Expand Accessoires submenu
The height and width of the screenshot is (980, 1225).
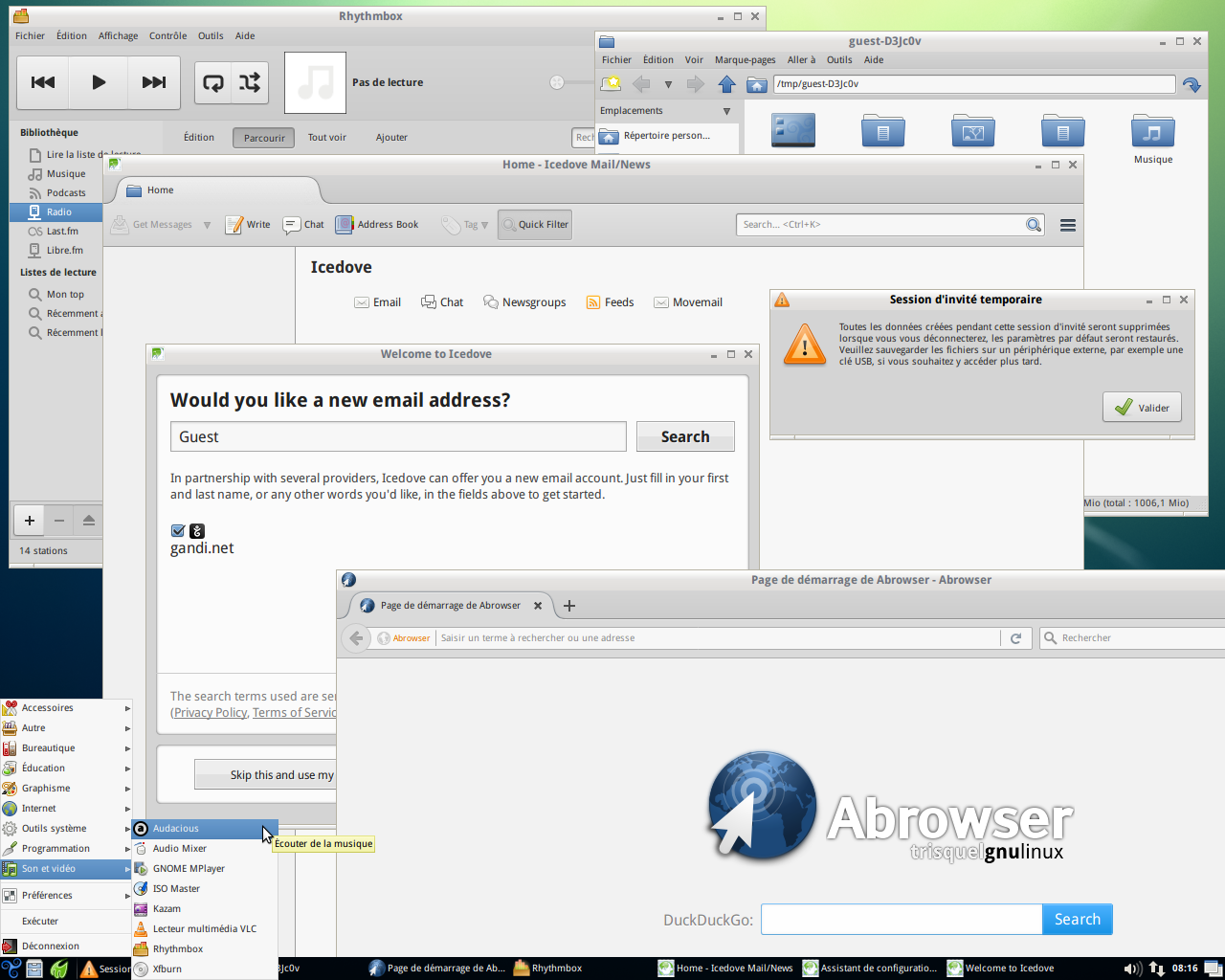pyautogui.click(x=66, y=708)
